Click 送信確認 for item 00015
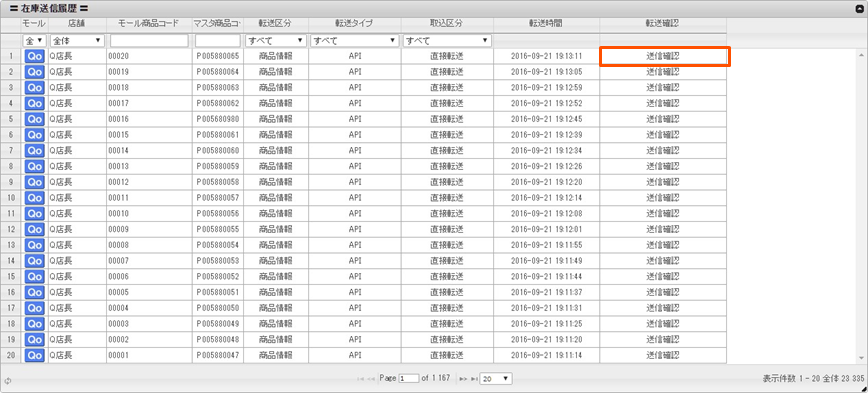Viewport: 868px width, 393px height. (663, 135)
